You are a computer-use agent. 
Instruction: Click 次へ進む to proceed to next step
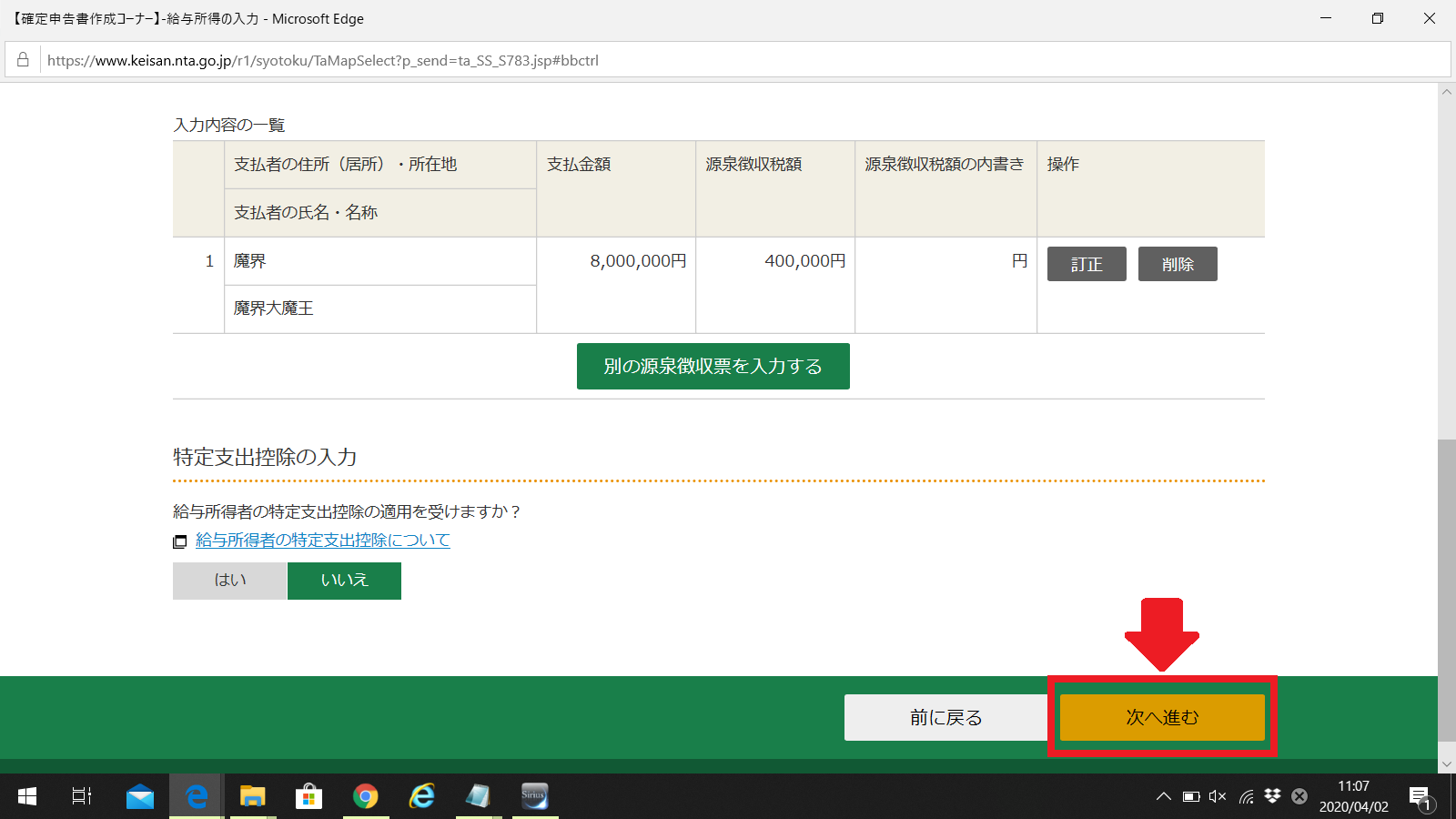click(x=1162, y=717)
